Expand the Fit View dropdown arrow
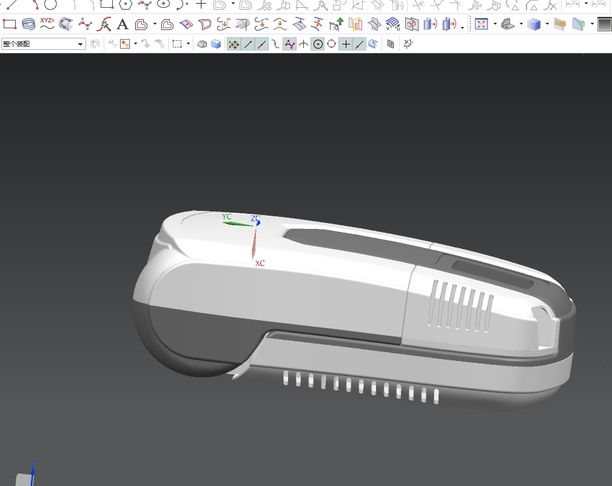Screen dimensions: 612x486 [494, 24]
